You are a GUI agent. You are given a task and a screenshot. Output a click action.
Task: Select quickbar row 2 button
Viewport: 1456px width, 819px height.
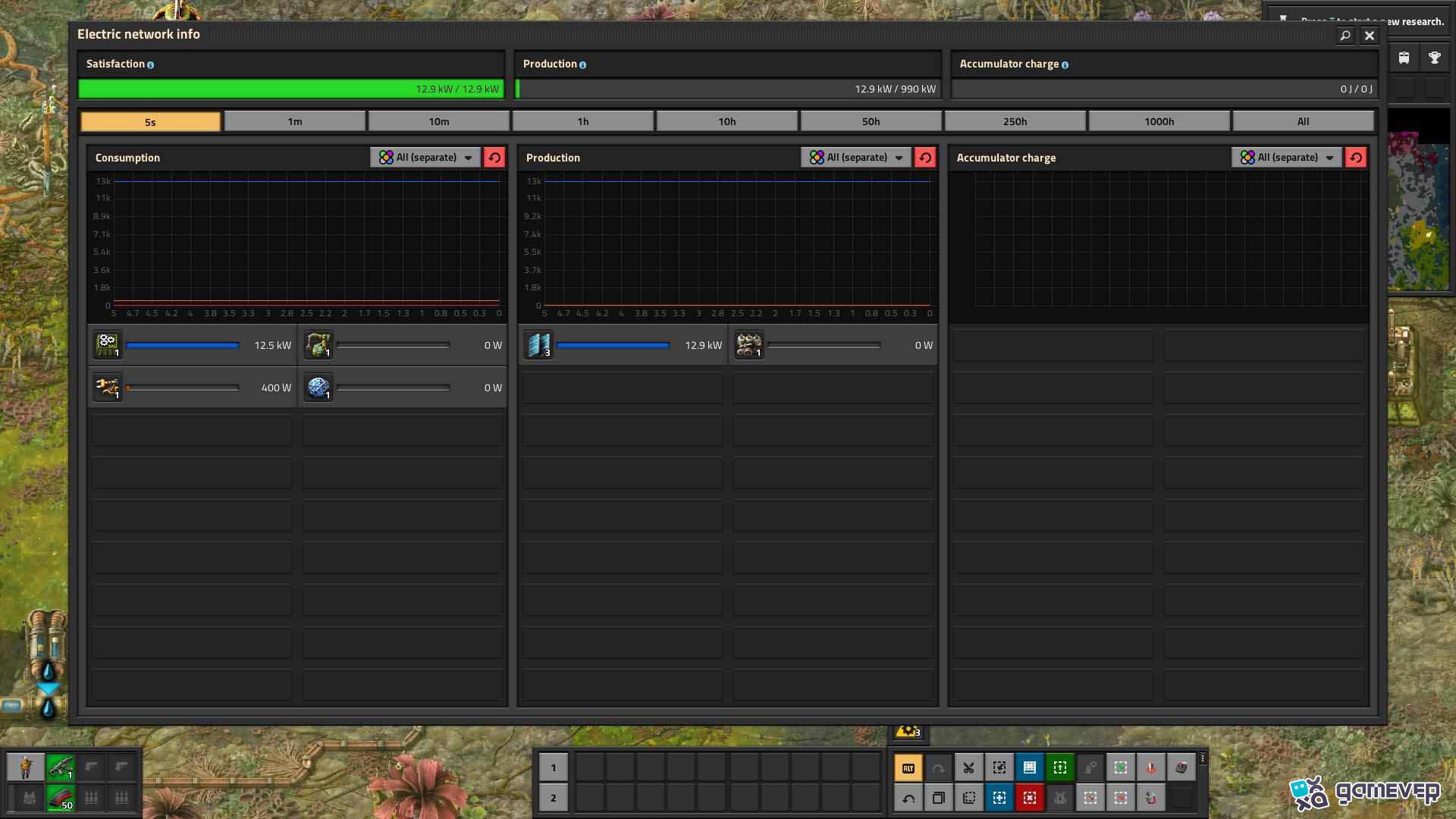tap(553, 798)
